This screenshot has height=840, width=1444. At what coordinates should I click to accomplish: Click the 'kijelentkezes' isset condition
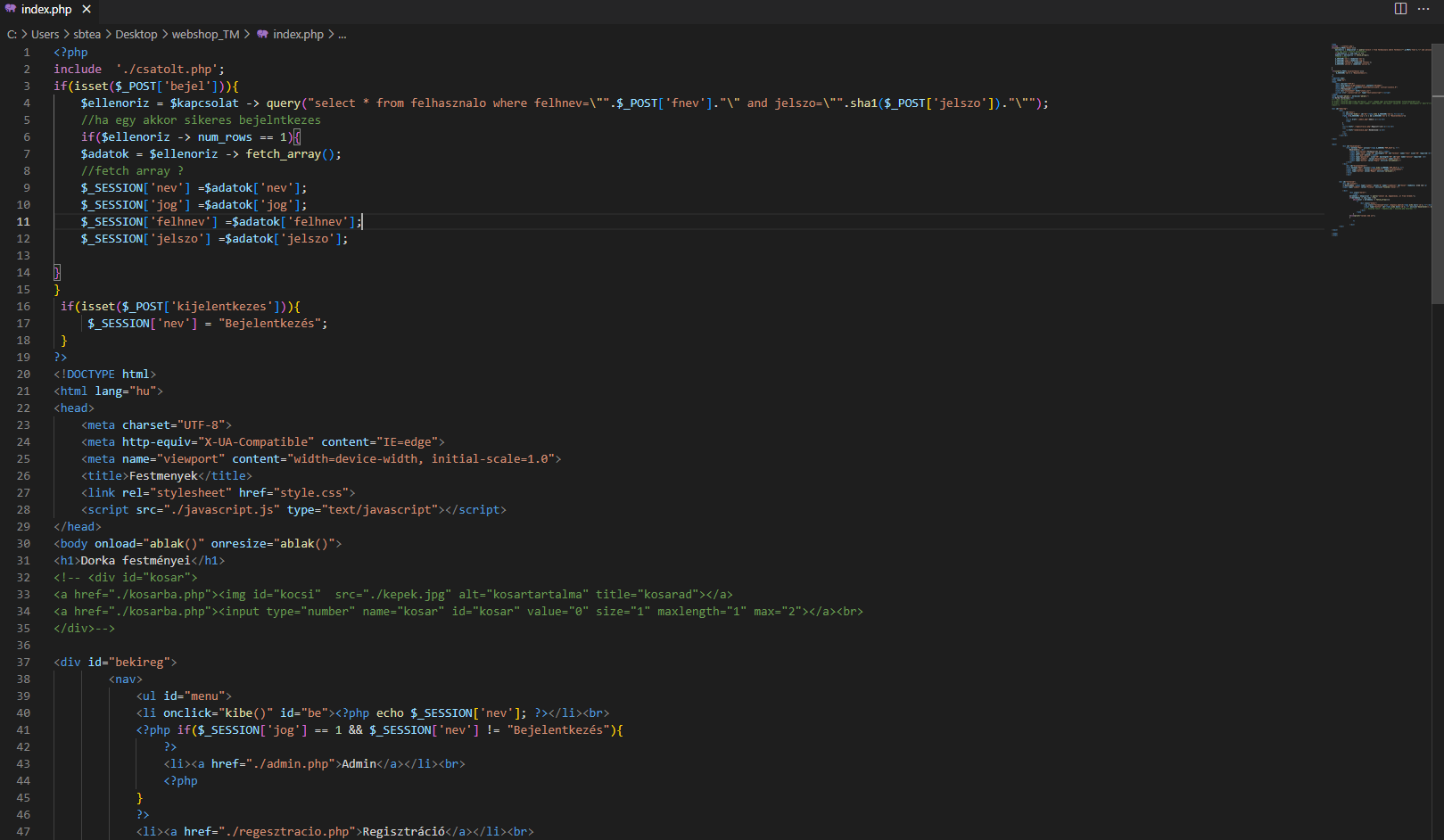[x=180, y=307]
